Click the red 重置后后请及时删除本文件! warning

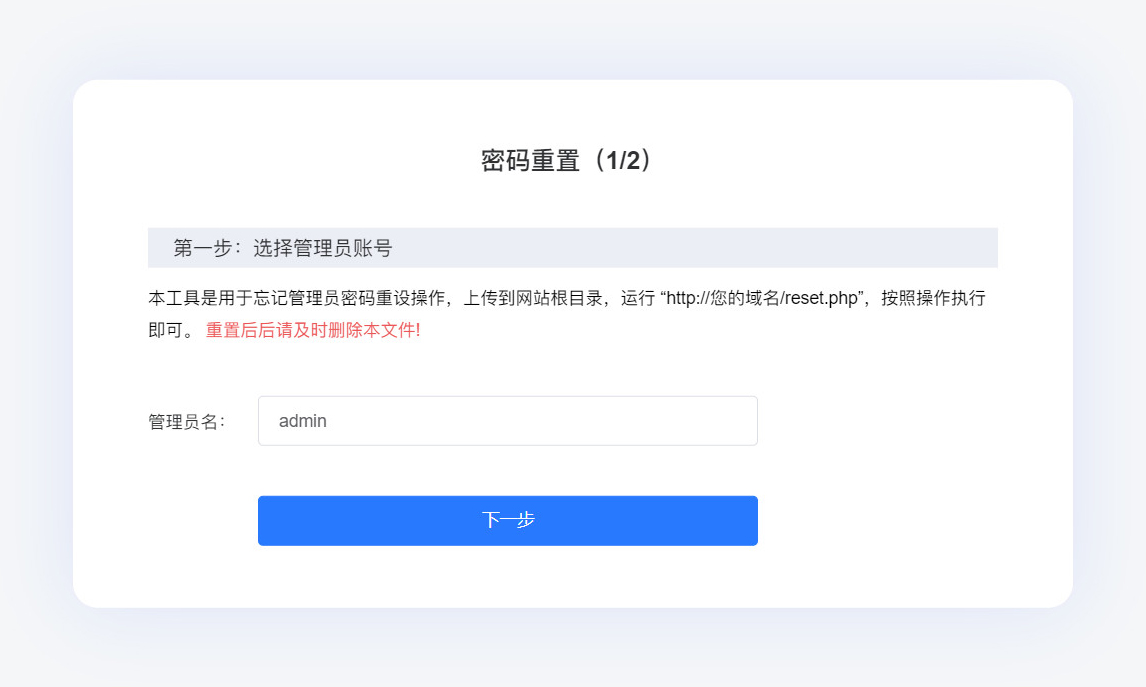click(313, 330)
